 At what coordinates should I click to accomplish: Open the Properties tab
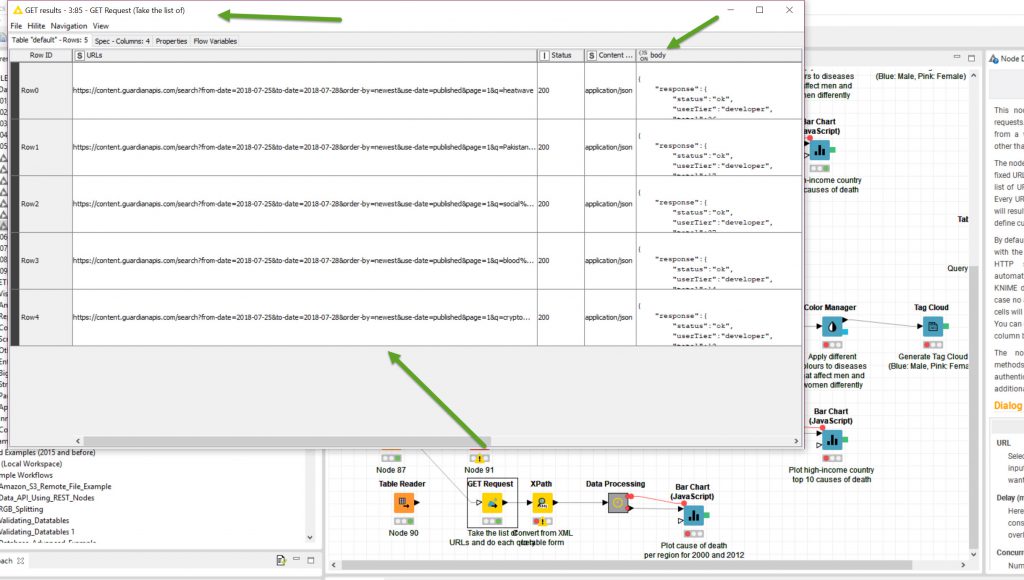point(171,41)
